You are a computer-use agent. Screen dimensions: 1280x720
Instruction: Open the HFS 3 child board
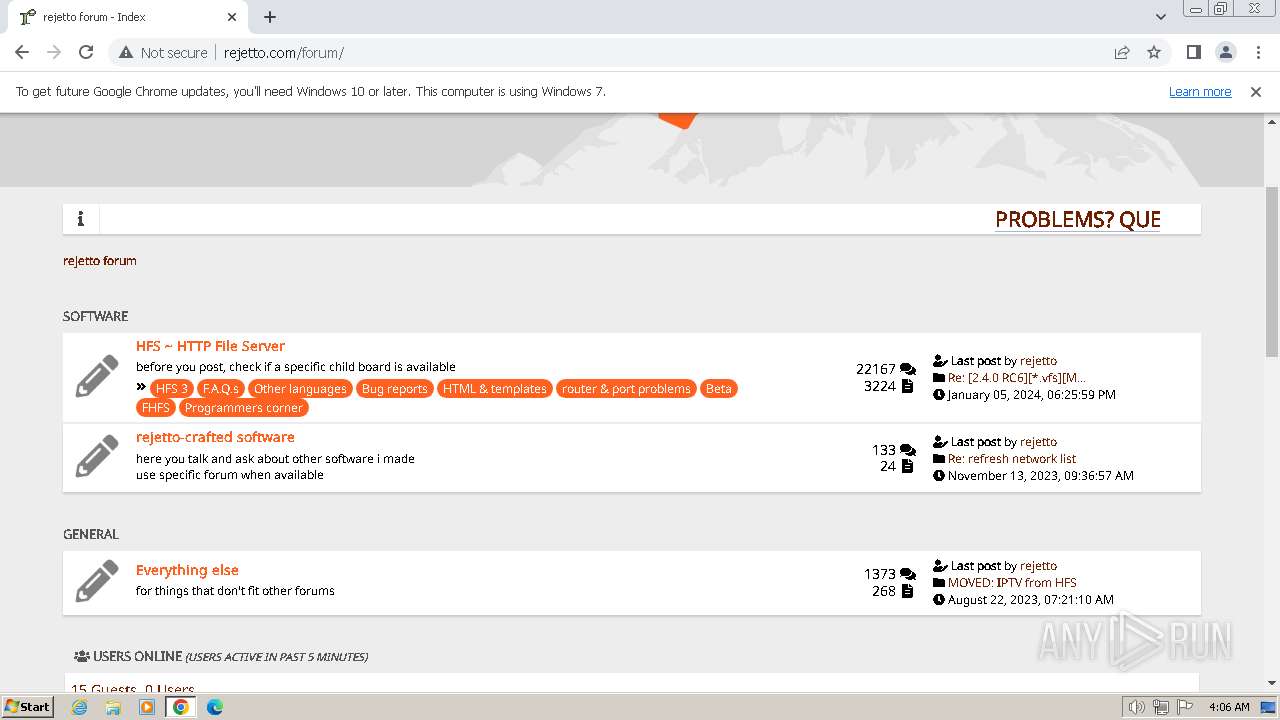tap(172, 388)
